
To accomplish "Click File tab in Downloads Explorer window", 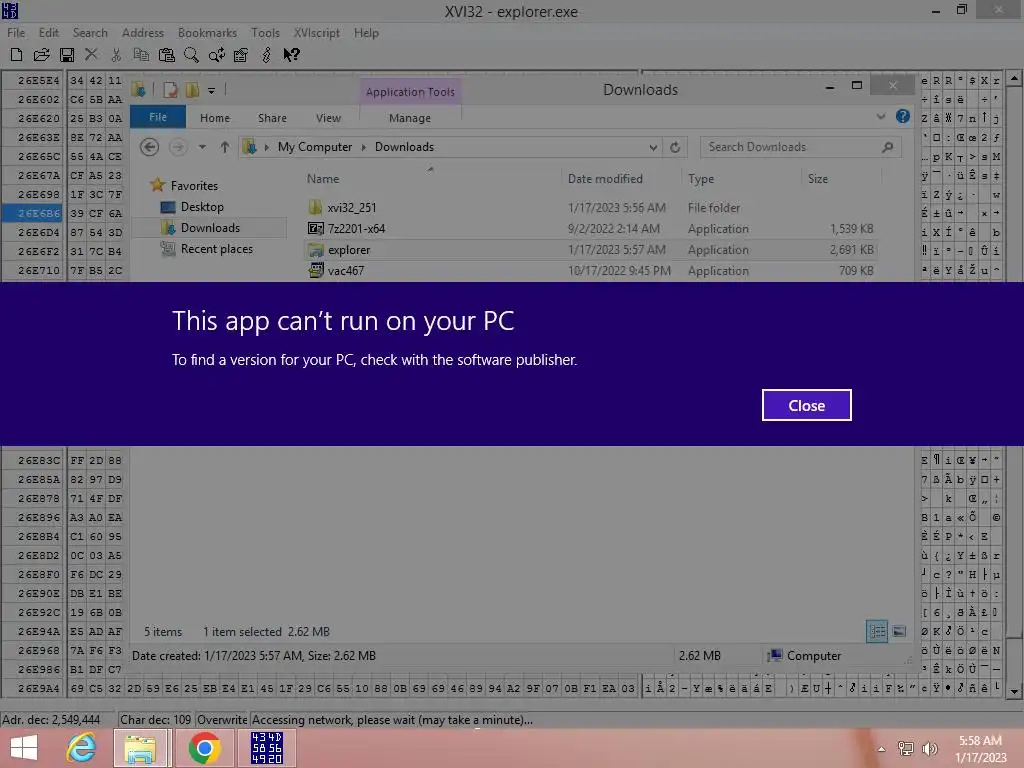I will click(158, 117).
